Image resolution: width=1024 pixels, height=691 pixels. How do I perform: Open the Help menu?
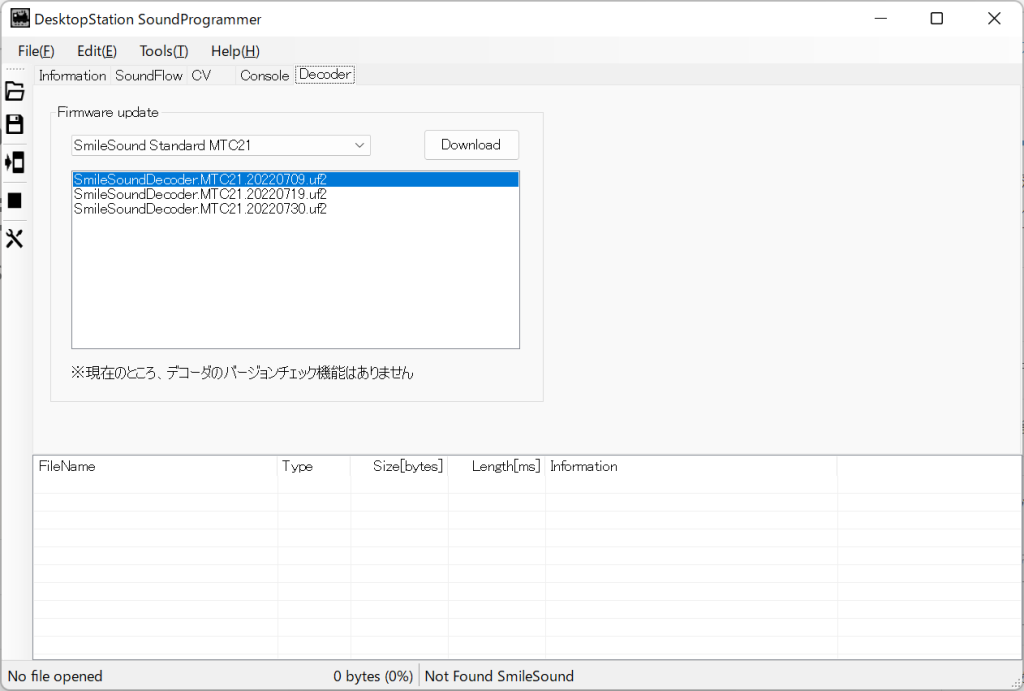tap(235, 51)
